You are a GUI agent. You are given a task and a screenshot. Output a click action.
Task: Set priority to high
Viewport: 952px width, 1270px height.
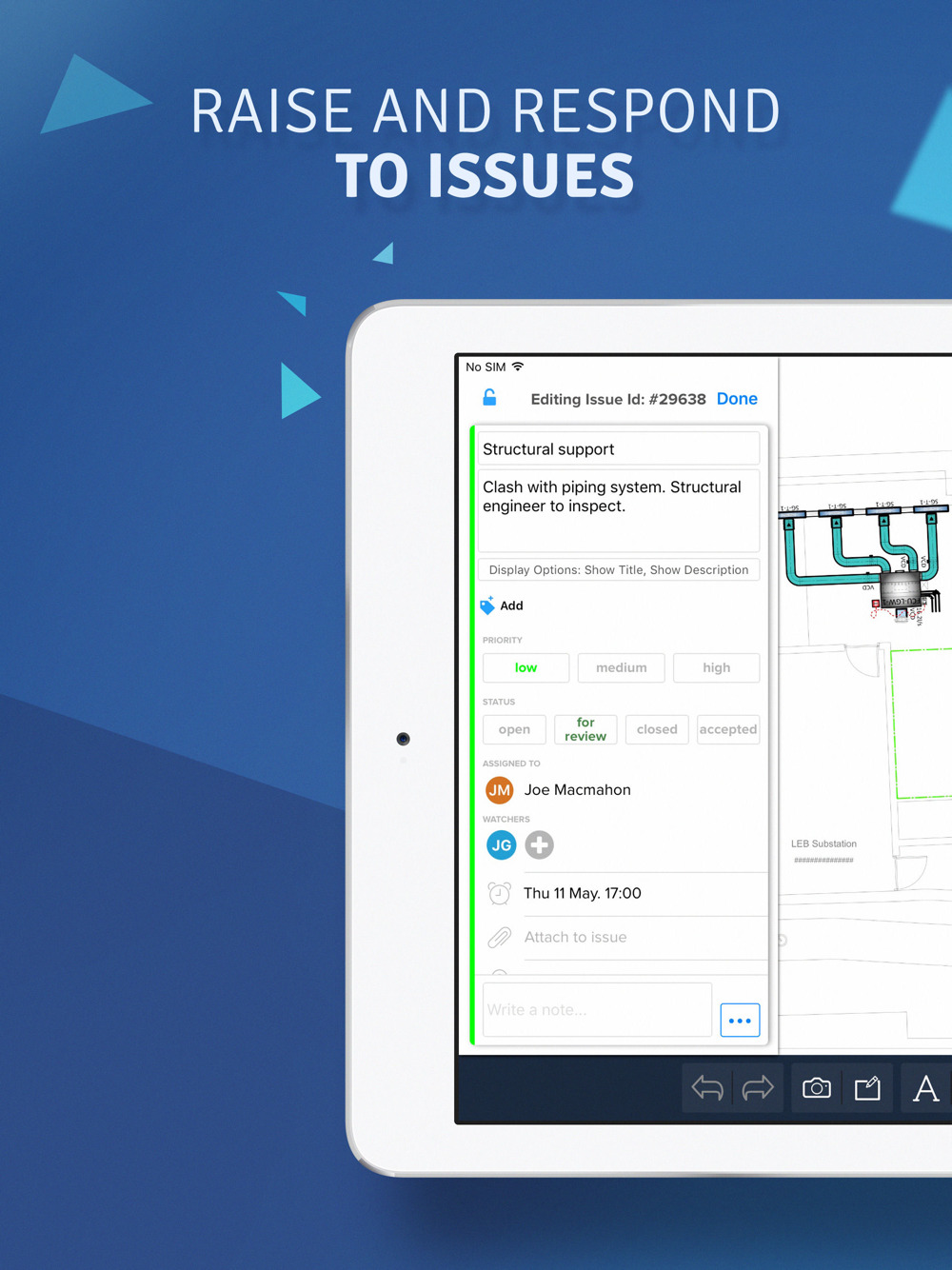(716, 668)
